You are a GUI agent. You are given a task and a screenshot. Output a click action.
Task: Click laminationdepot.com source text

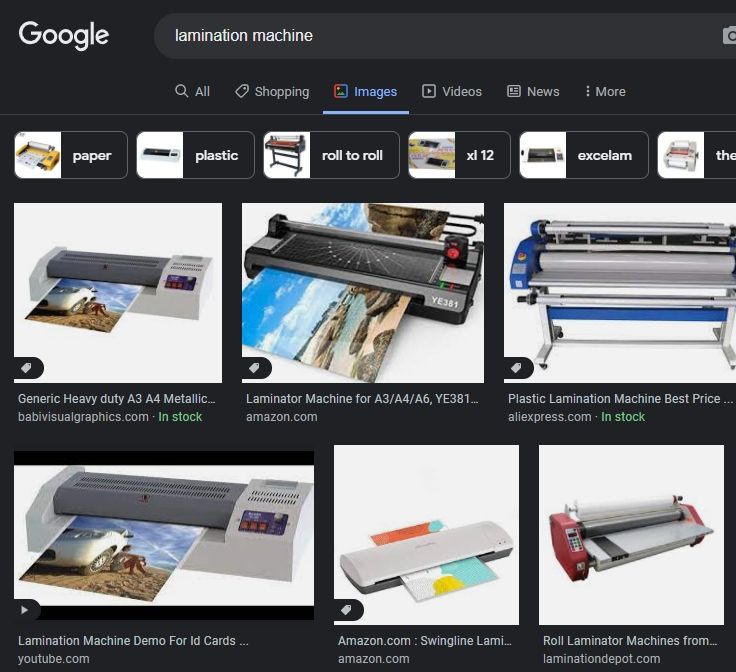point(601,659)
